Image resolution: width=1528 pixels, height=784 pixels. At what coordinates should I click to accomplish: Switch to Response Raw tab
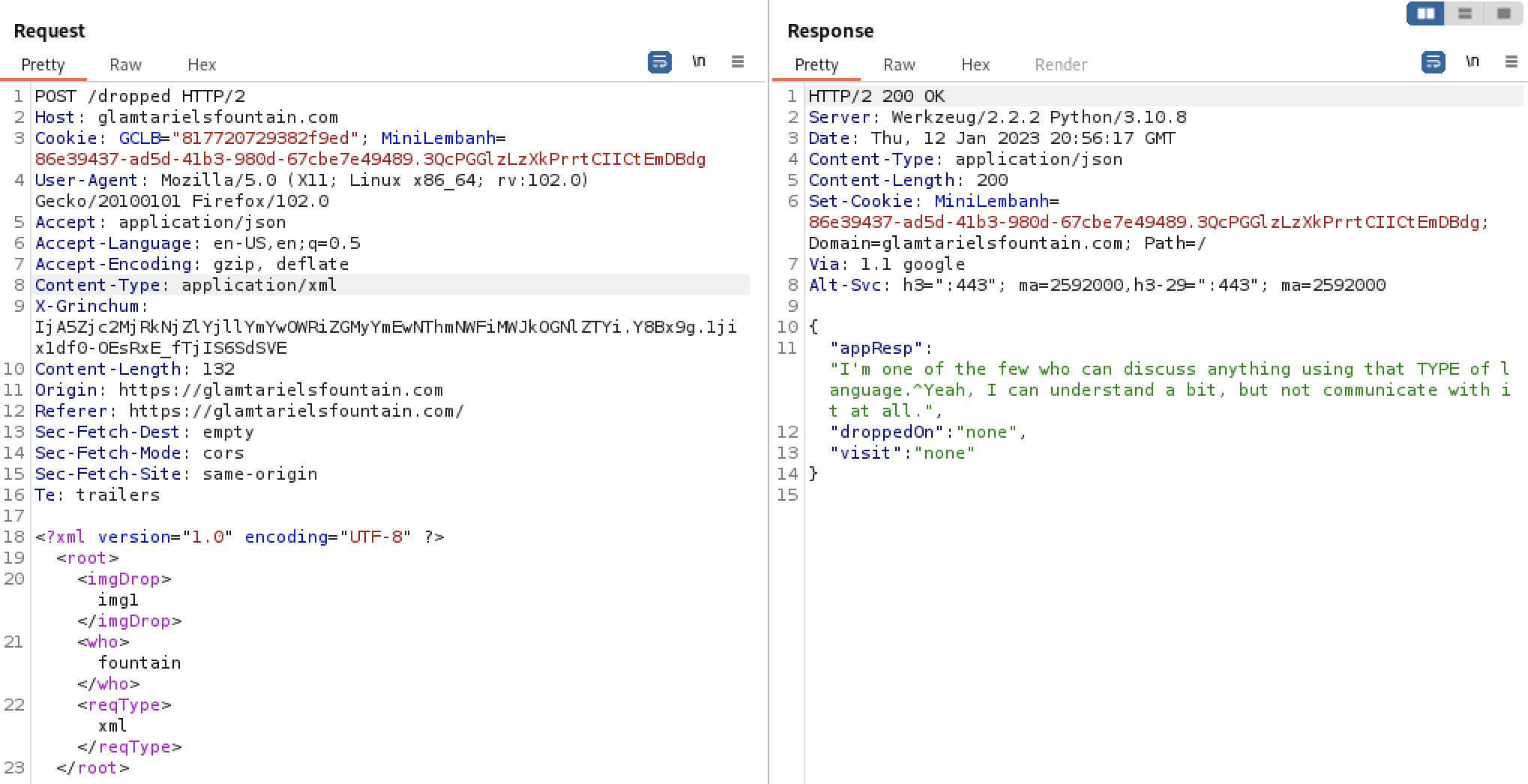click(x=899, y=65)
